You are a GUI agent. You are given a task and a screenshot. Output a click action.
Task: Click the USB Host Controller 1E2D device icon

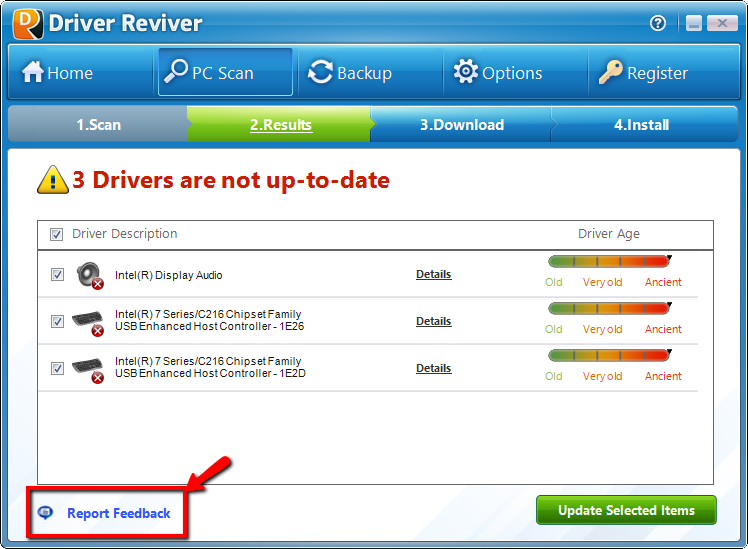tap(89, 369)
